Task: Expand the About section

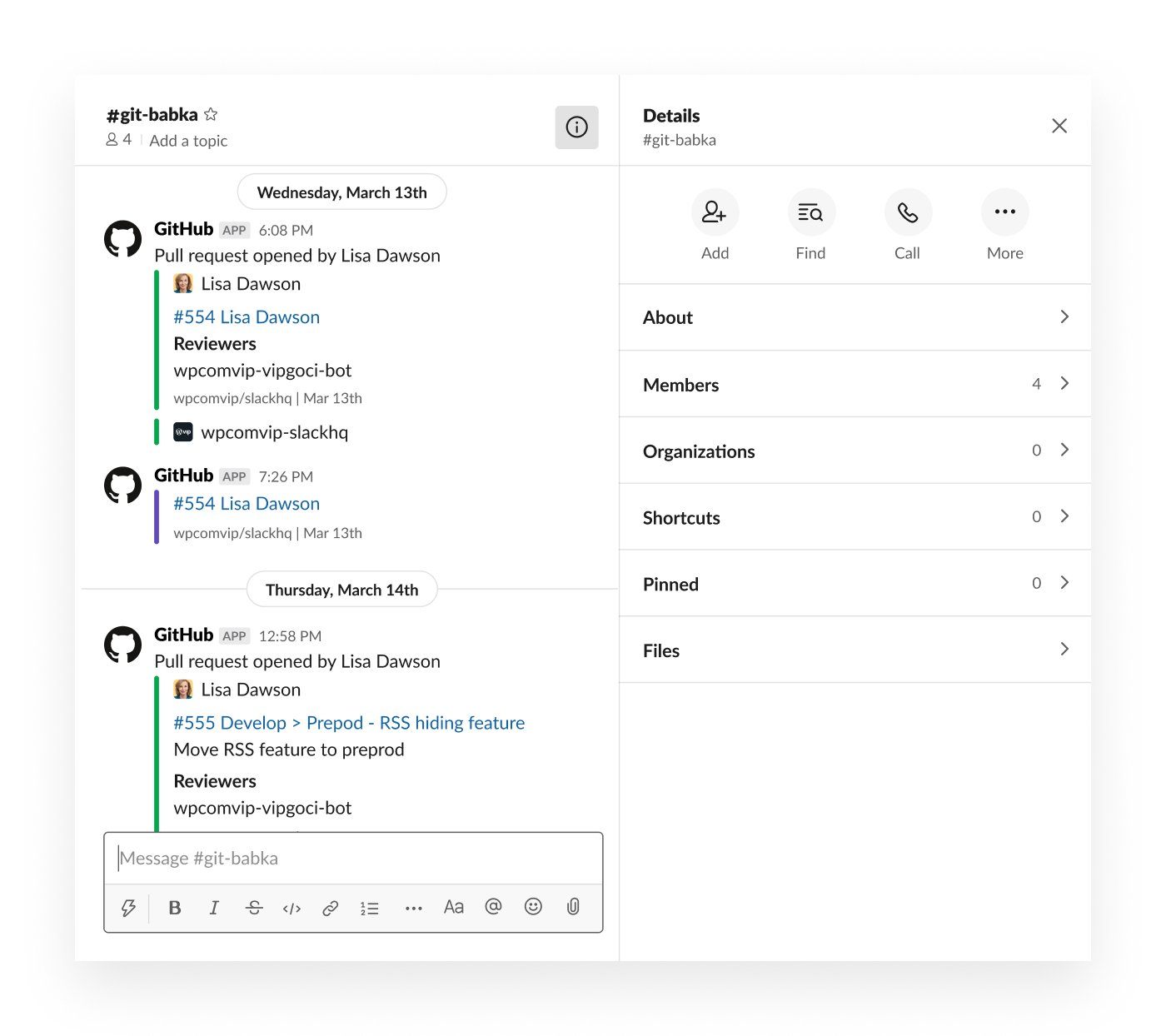Action: [855, 317]
